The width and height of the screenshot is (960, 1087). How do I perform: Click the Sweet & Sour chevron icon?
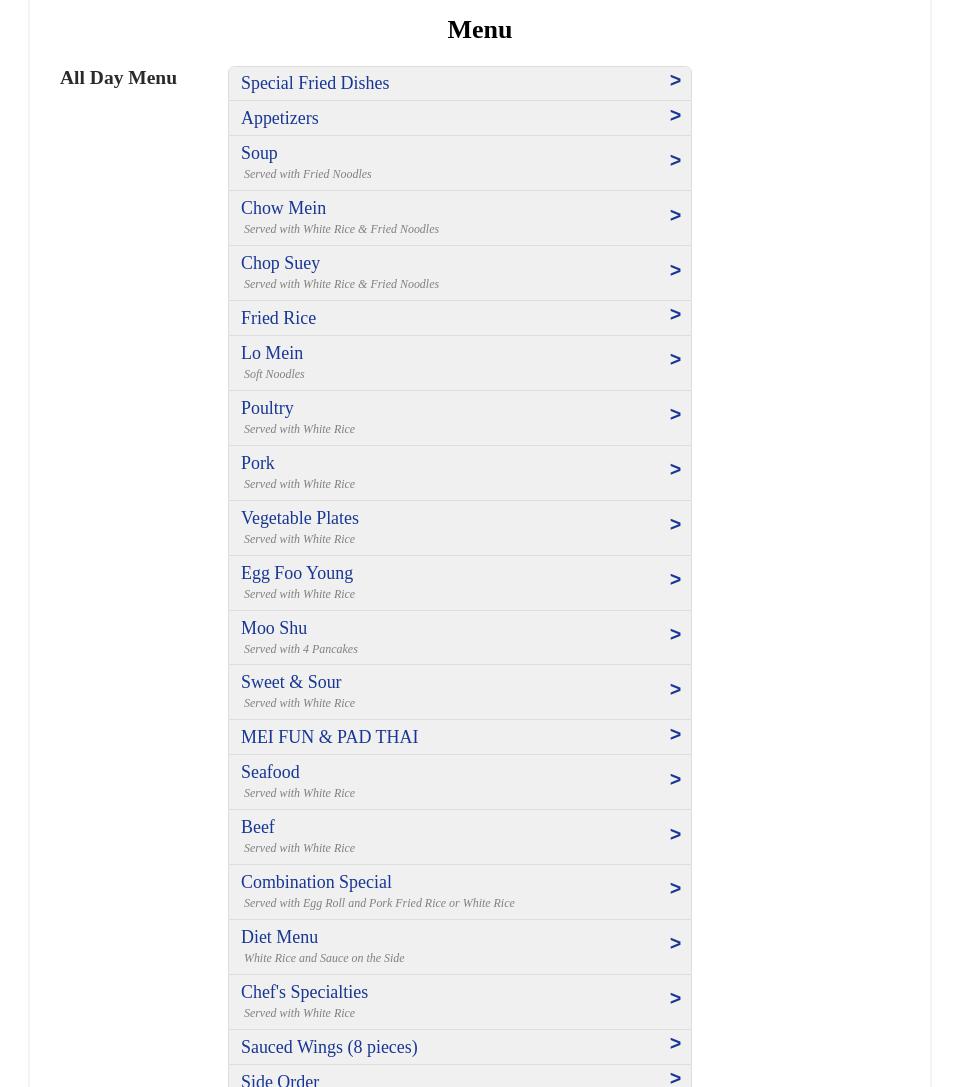click(x=675, y=690)
